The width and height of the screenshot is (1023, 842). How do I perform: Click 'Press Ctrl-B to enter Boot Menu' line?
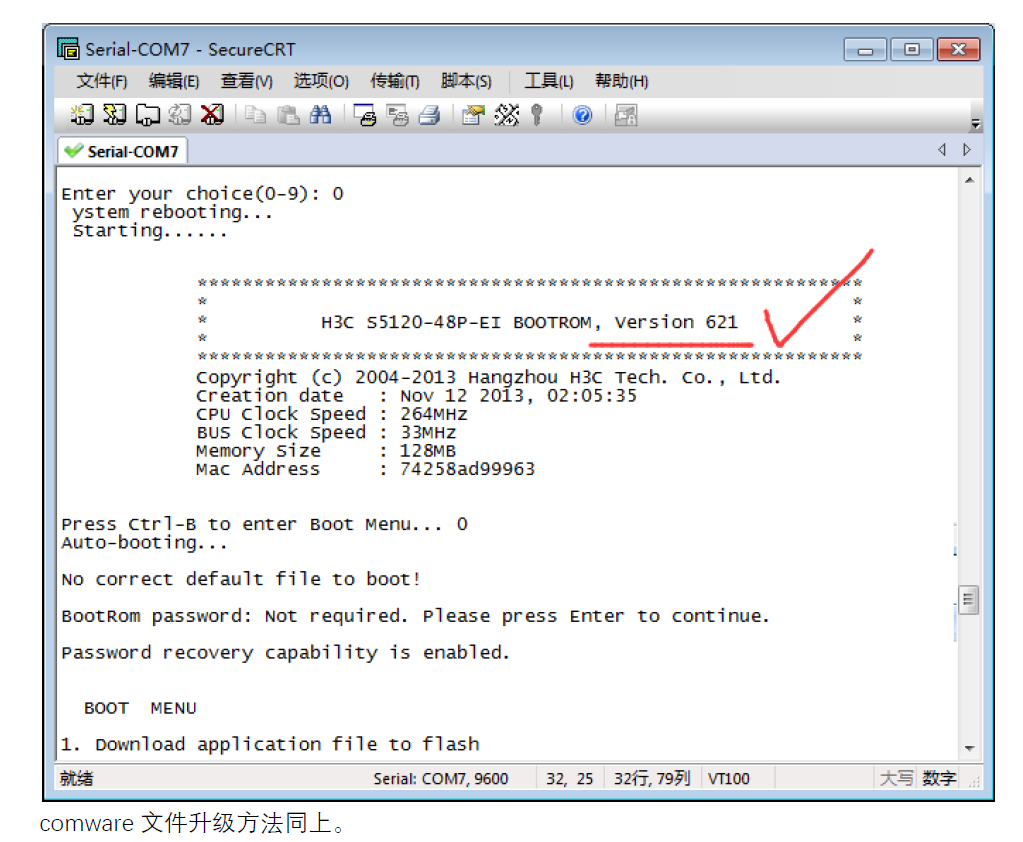[x=264, y=524]
